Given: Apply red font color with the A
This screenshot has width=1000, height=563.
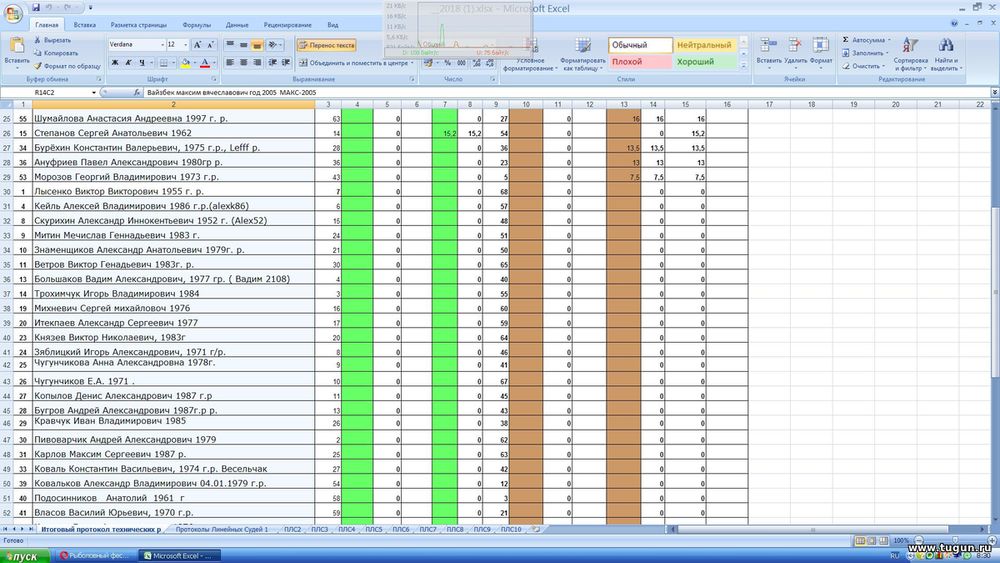Looking at the screenshot, I should coord(205,62).
